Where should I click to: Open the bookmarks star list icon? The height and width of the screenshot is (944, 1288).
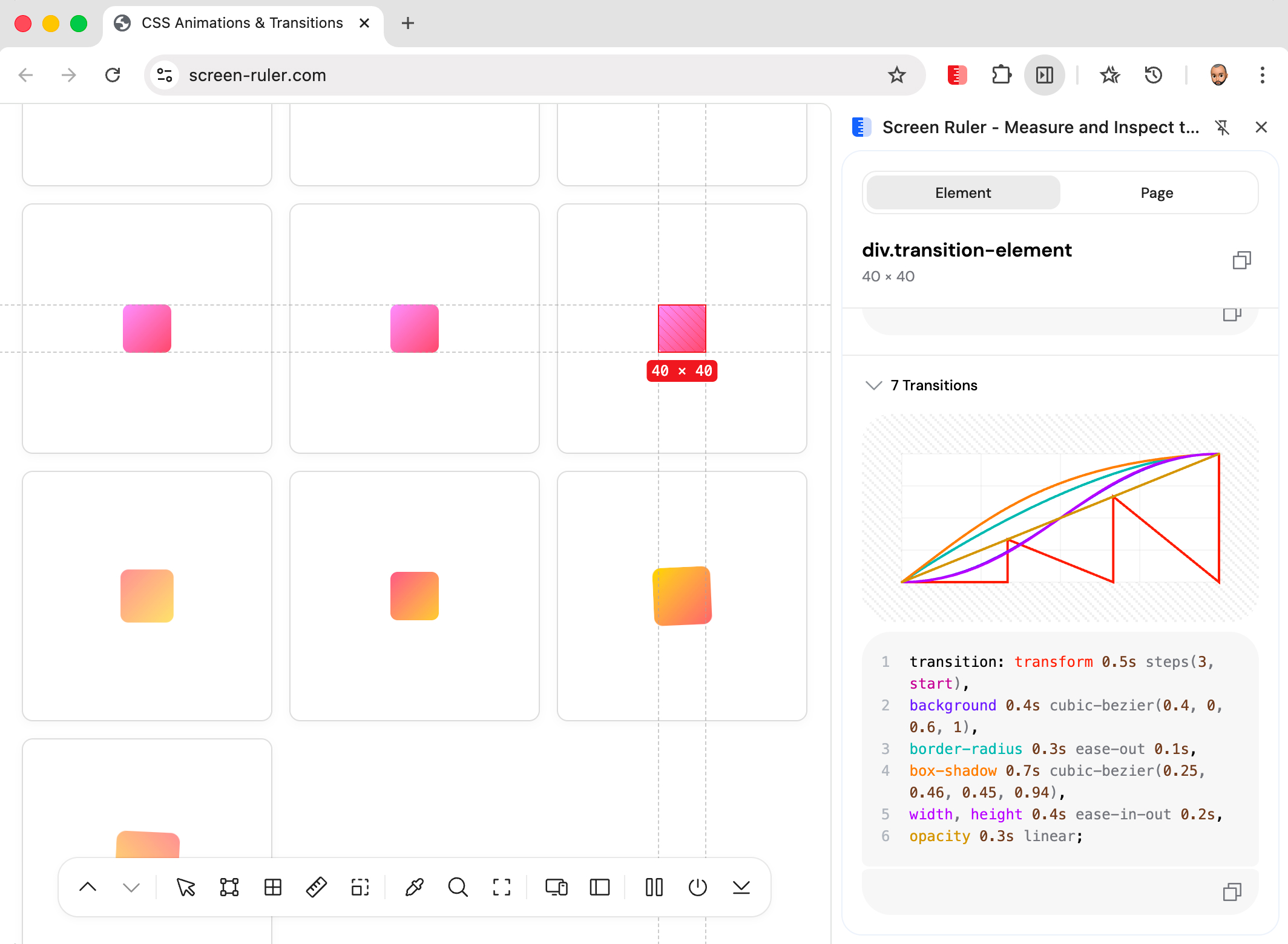(1110, 75)
